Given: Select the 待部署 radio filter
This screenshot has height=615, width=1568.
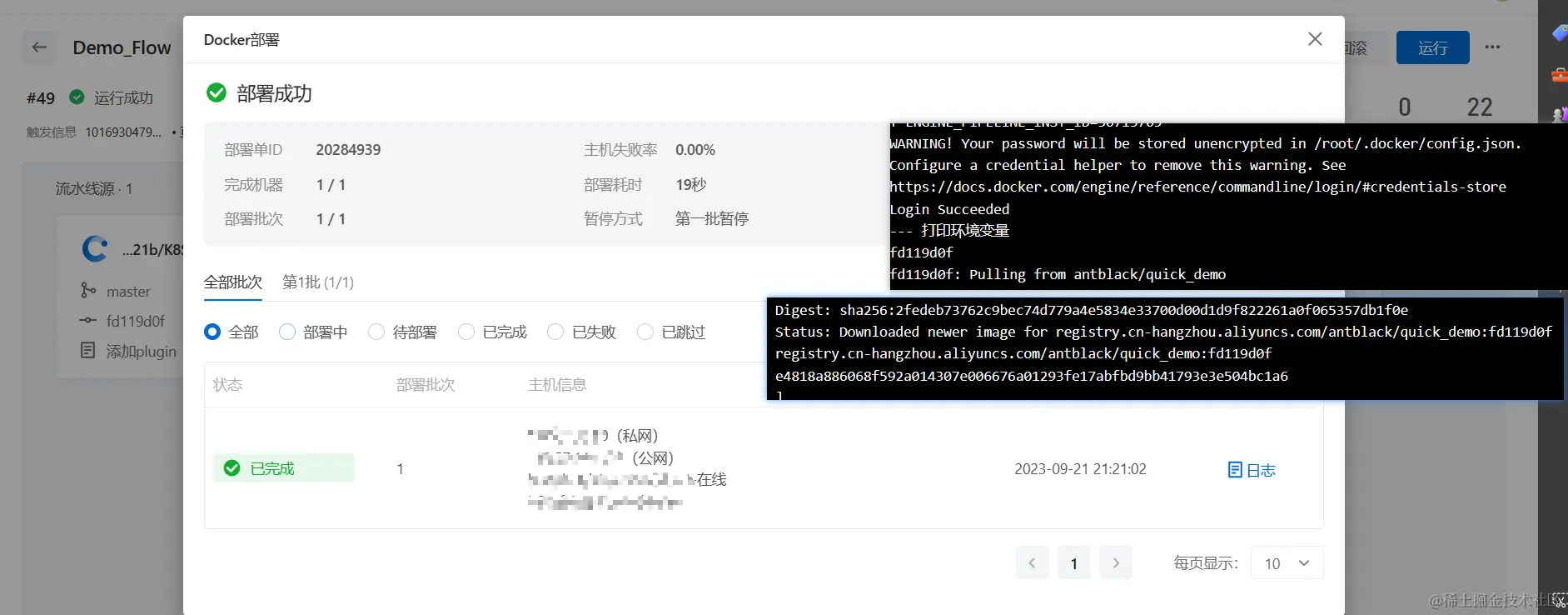Looking at the screenshot, I should click(376, 332).
